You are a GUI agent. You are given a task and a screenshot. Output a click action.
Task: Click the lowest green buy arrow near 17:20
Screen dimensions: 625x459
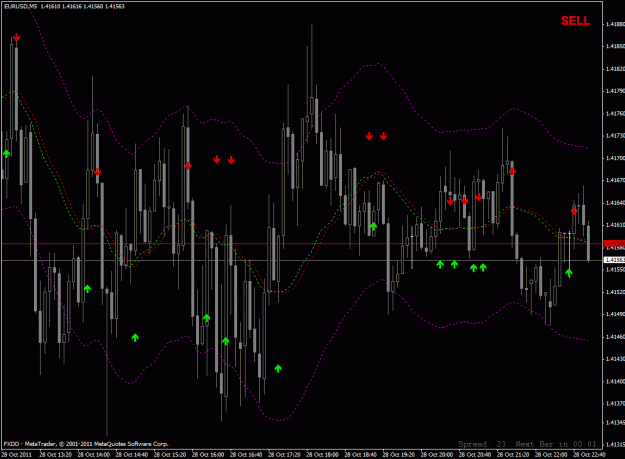pyautogui.click(x=278, y=369)
